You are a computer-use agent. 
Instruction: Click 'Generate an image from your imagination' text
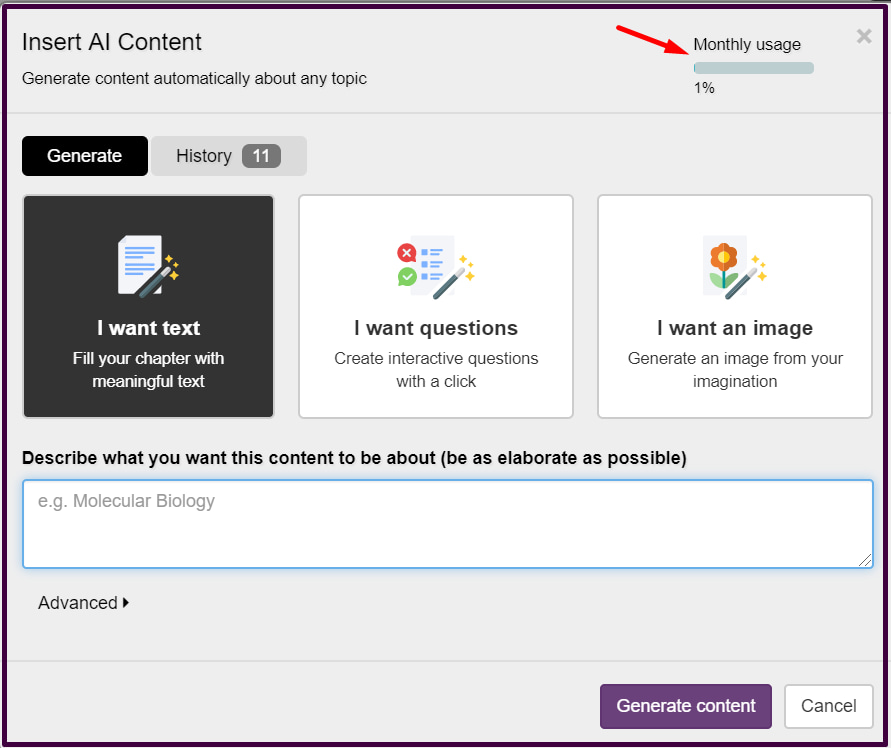735,370
